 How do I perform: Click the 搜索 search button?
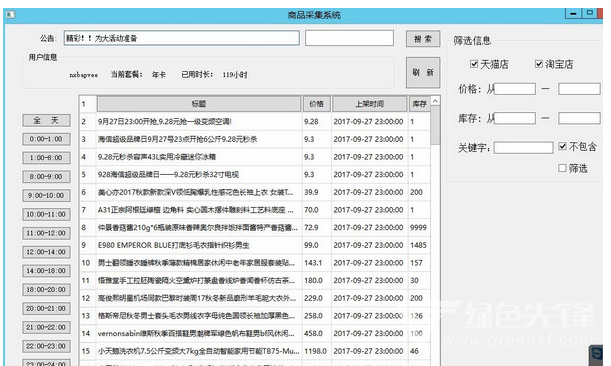point(423,39)
